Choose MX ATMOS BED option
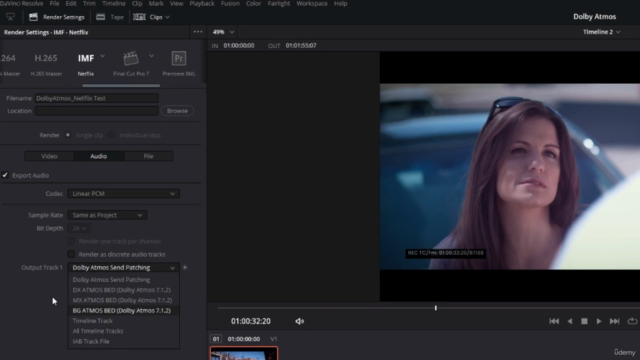Screen dimensions: 640x360 (123, 300)
